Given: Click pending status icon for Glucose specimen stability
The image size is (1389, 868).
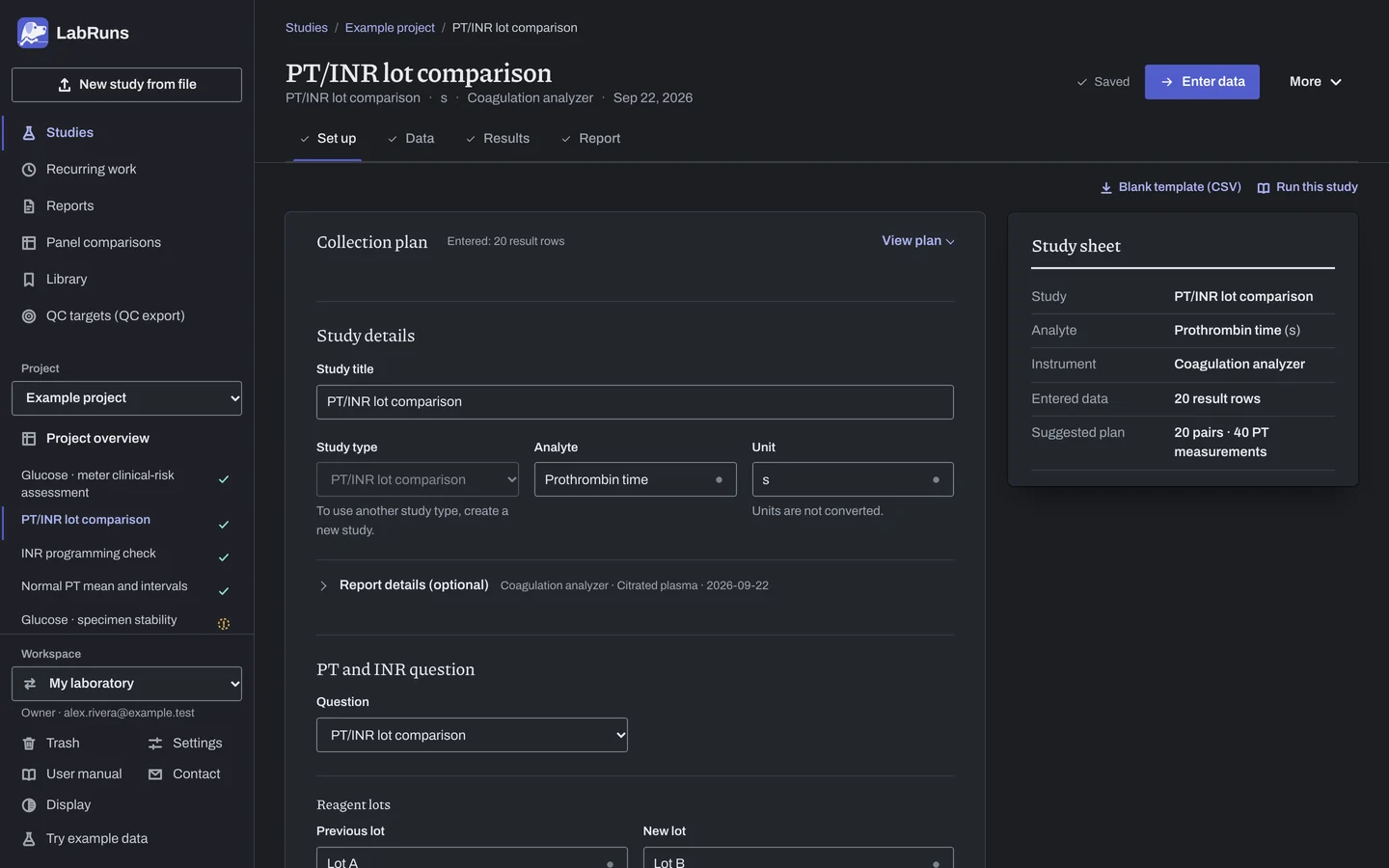Looking at the screenshot, I should point(224,624).
